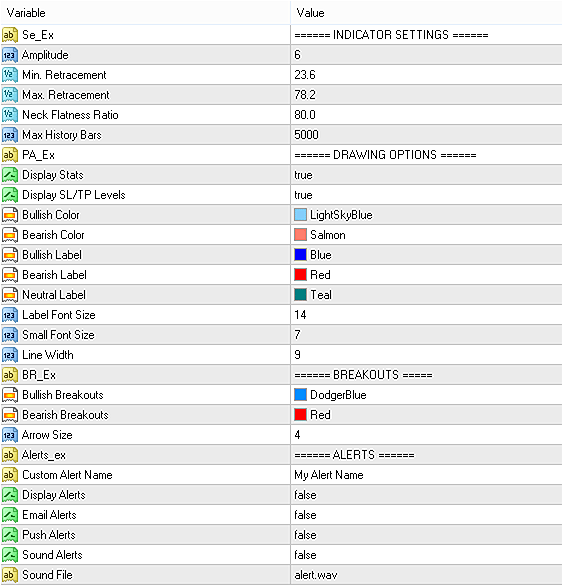
Task: Select the Max History Bars row
Action: [x=281, y=135]
